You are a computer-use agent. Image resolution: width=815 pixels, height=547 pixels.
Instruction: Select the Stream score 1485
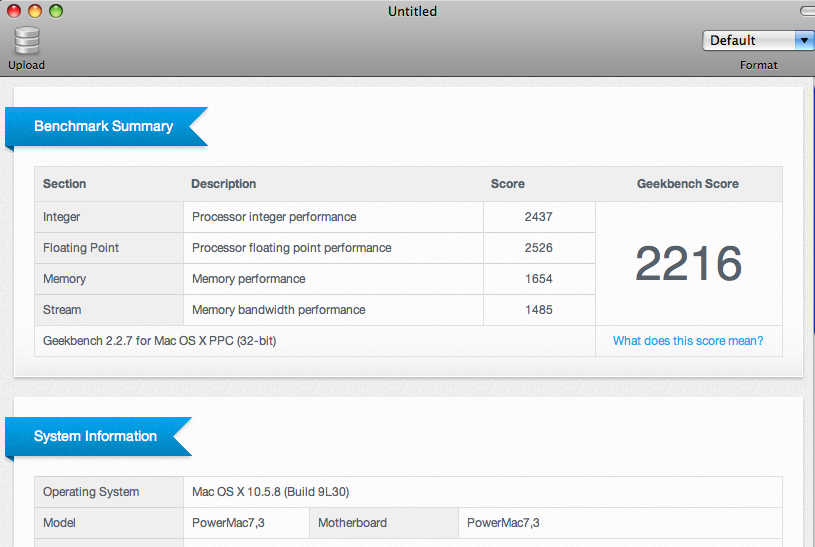point(538,310)
